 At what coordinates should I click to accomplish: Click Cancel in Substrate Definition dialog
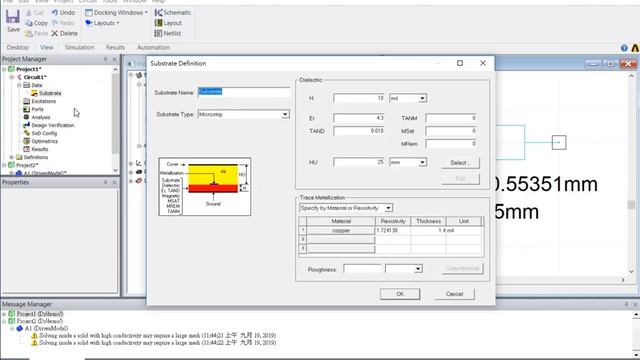pyautogui.click(x=454, y=294)
